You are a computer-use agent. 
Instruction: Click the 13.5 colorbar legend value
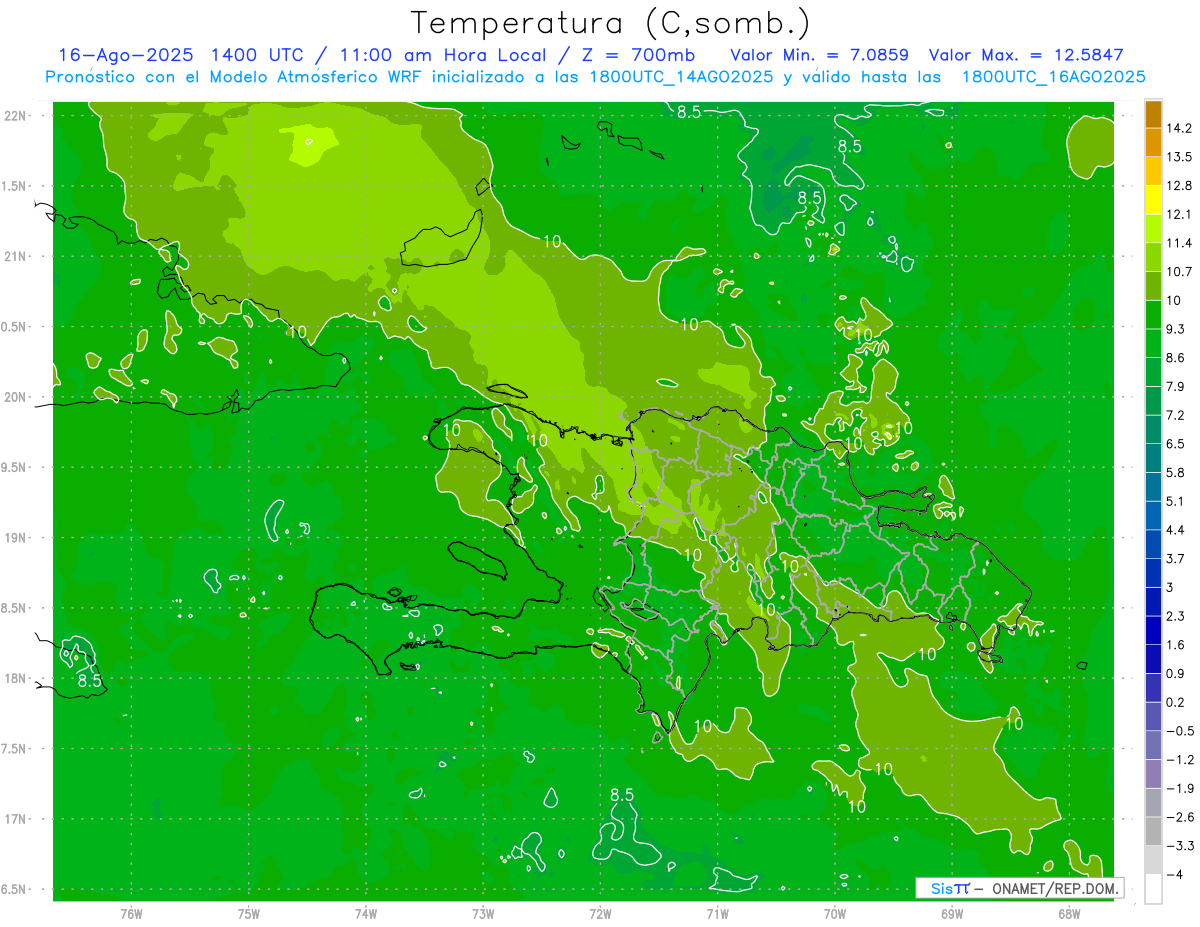point(1180,157)
